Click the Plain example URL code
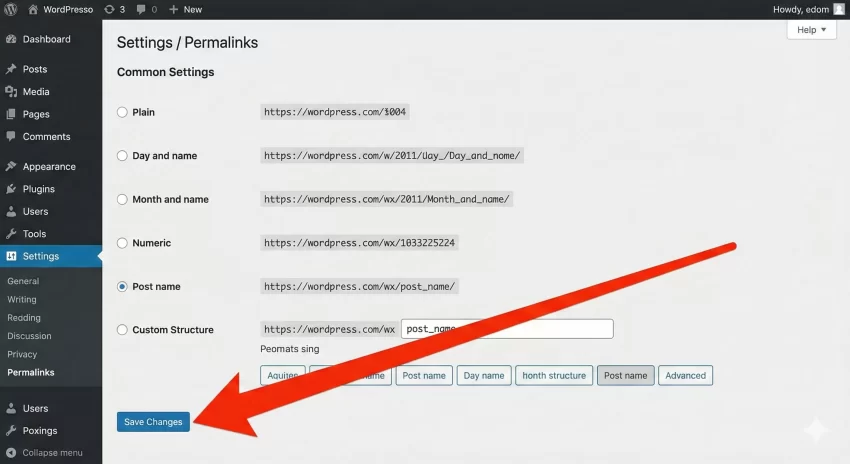Image resolution: width=850 pixels, height=464 pixels. [x=335, y=112]
